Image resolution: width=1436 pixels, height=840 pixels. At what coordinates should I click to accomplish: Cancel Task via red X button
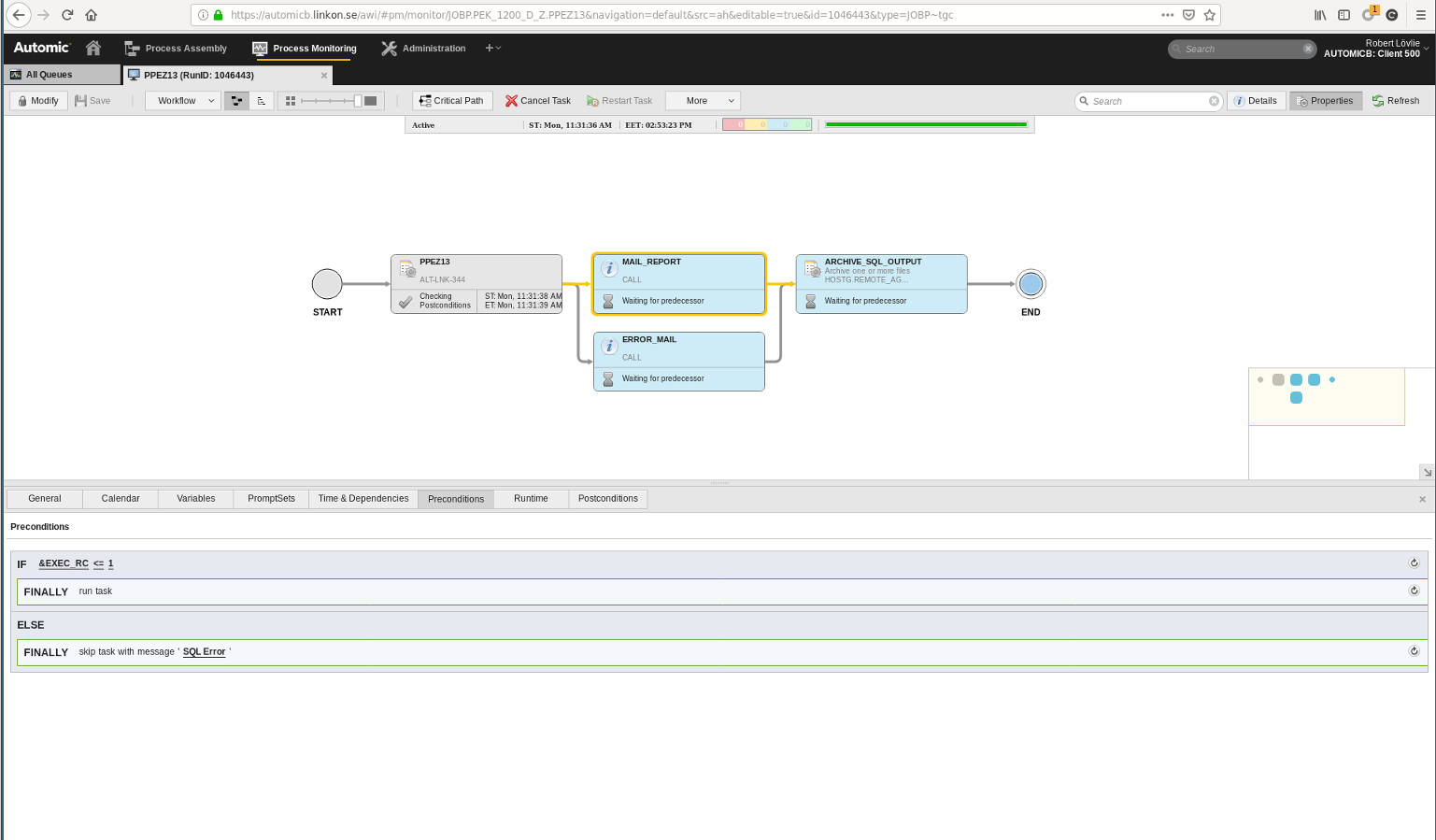pyautogui.click(x=538, y=101)
